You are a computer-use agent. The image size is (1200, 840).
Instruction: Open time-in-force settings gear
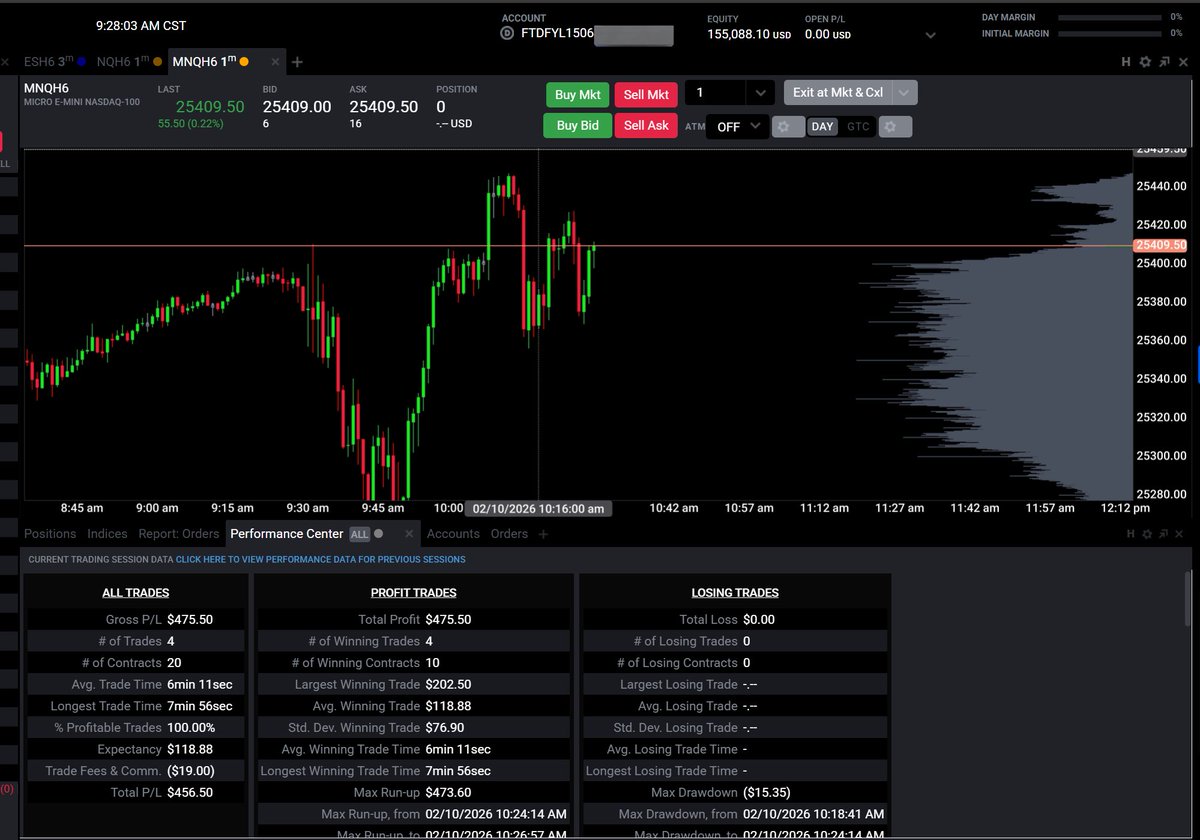coord(896,127)
